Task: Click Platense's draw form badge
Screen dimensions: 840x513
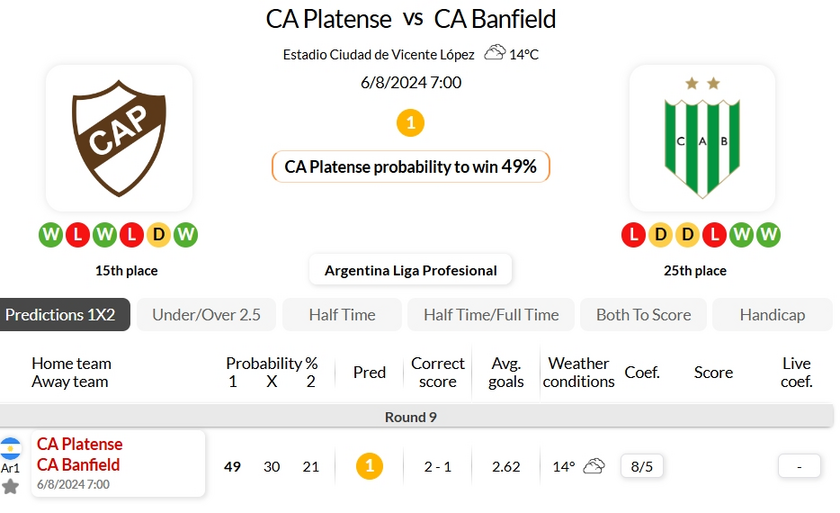Action: [158, 235]
